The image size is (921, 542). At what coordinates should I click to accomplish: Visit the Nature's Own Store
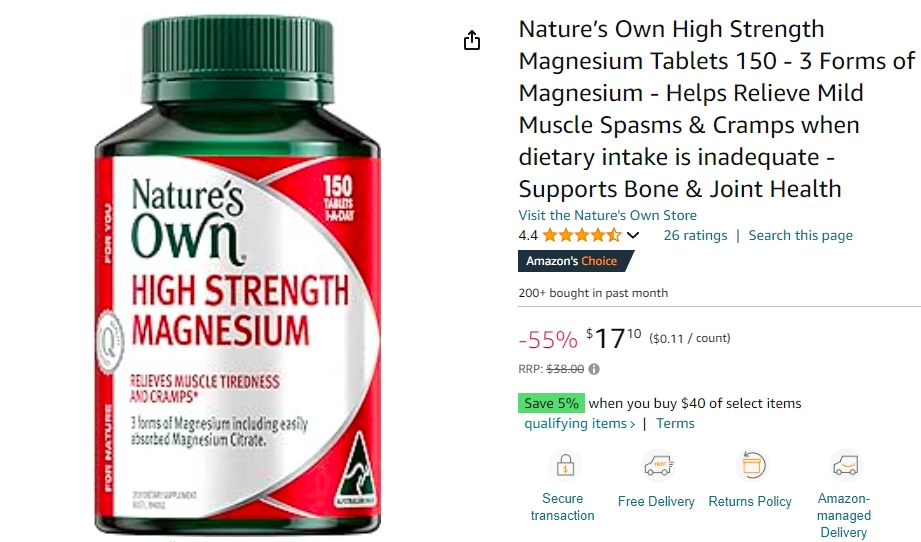click(607, 215)
